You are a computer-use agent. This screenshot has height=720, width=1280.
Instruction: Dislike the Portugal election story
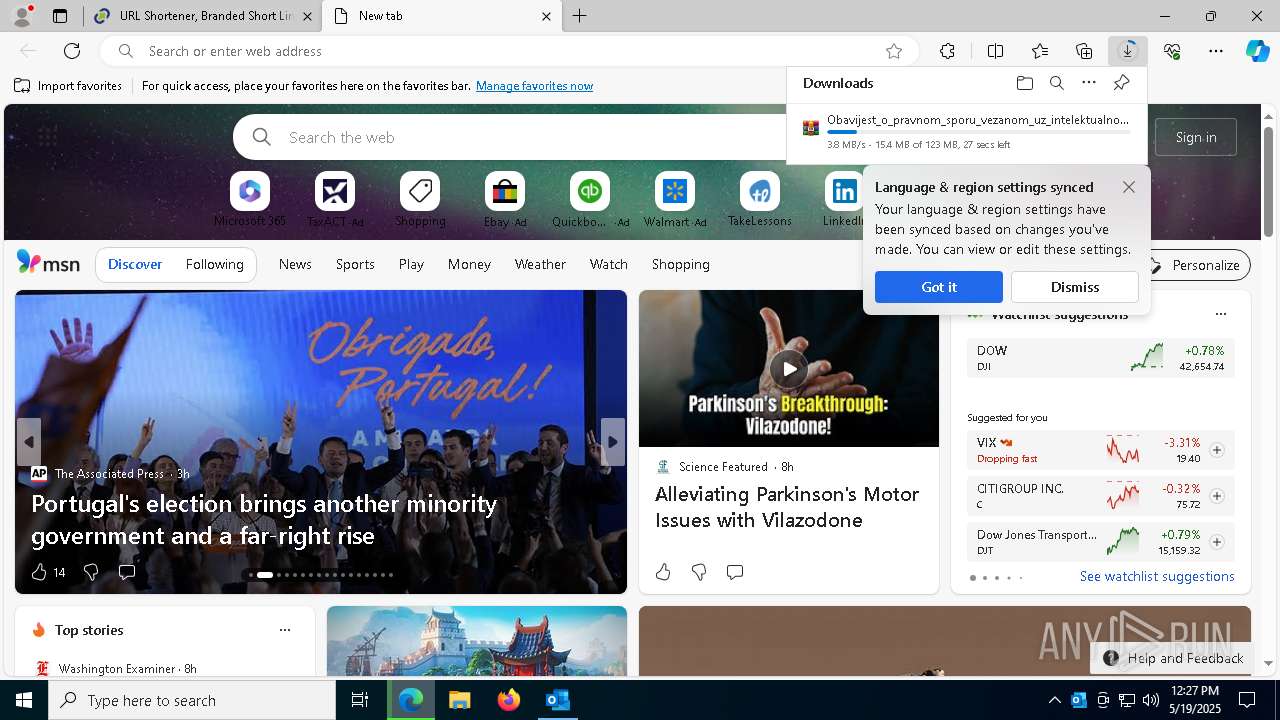click(x=91, y=572)
